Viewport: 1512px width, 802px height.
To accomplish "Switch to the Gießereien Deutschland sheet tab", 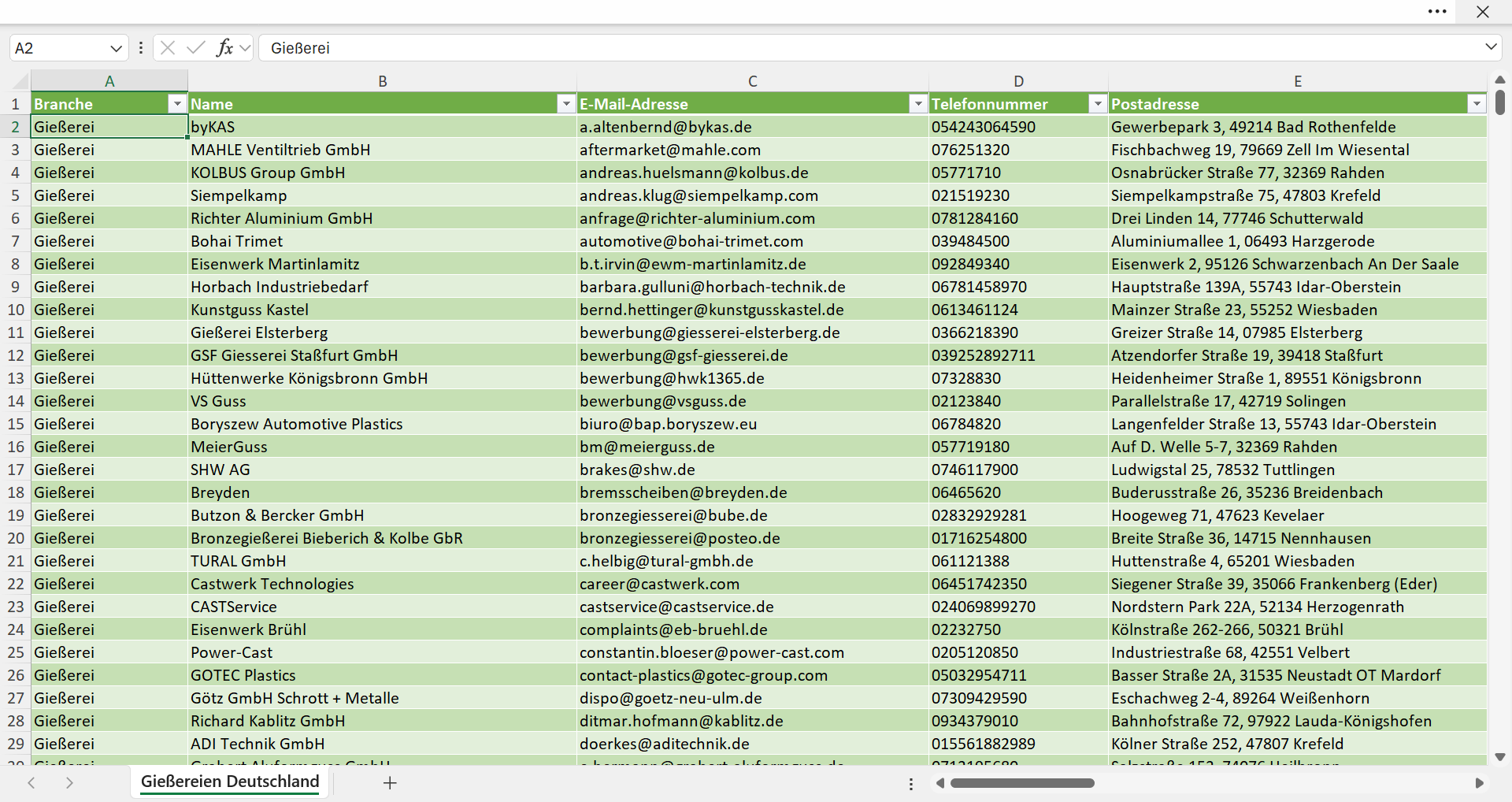I will click(x=230, y=782).
